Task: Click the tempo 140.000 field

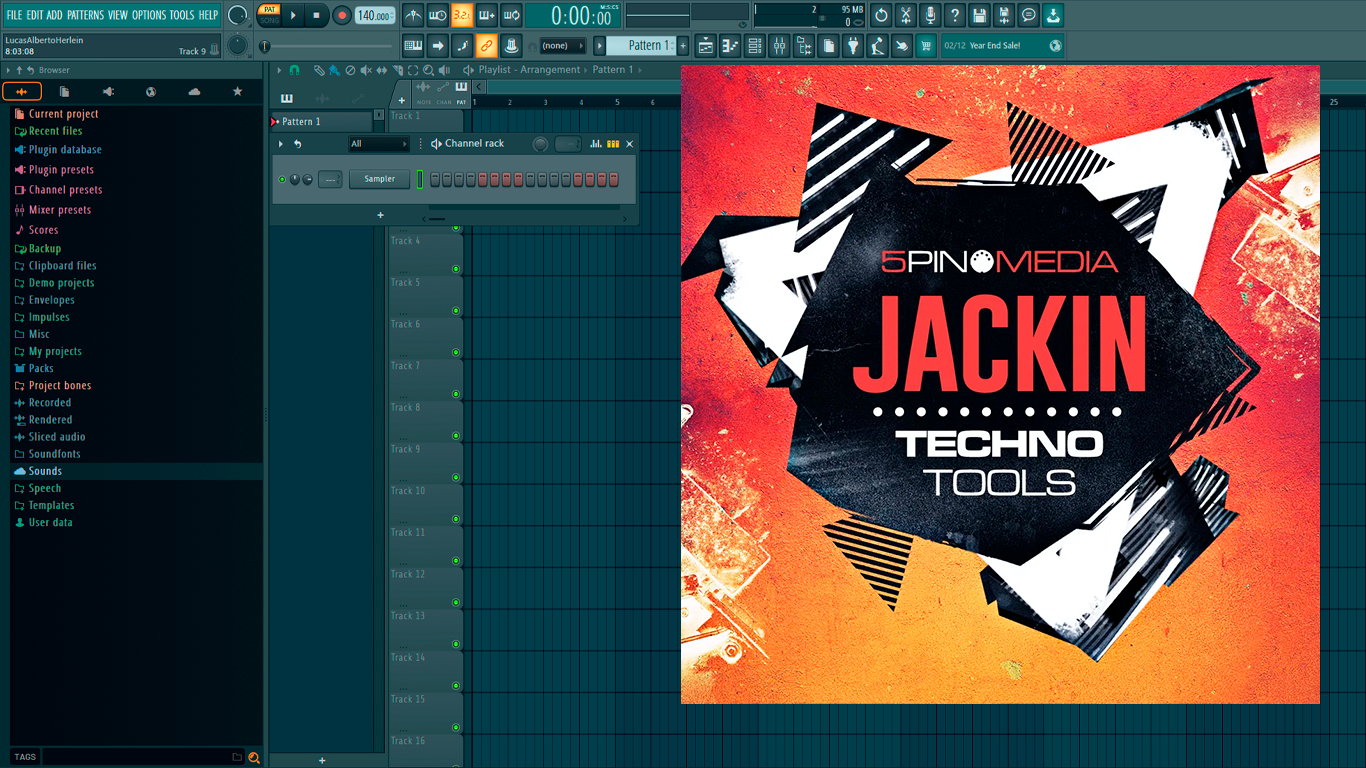Action: tap(375, 15)
